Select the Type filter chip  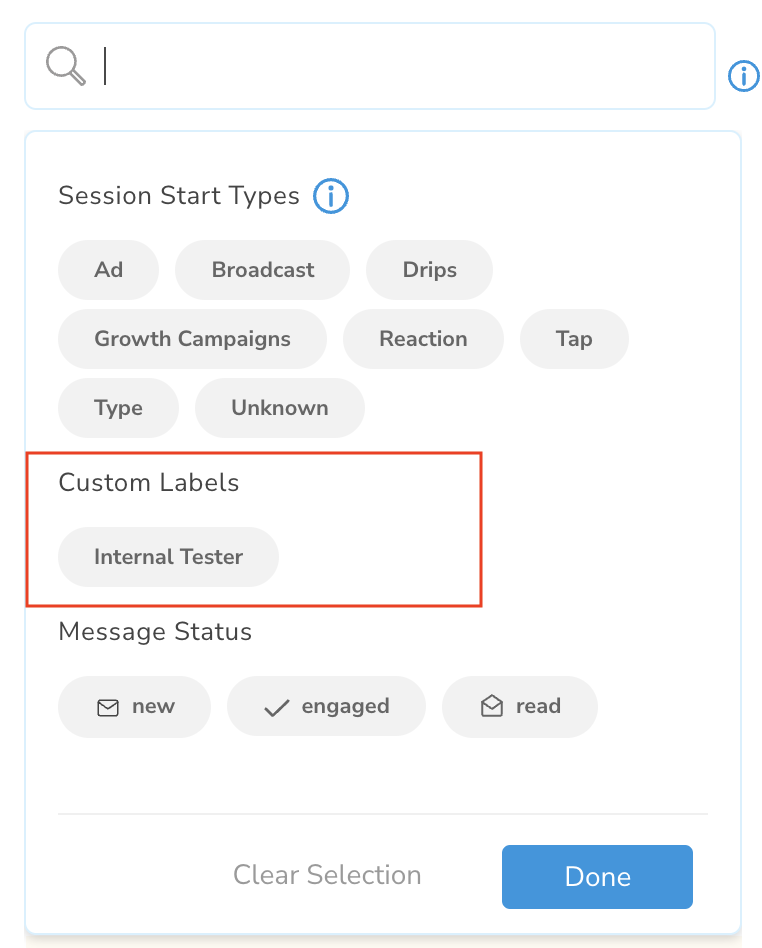click(119, 407)
